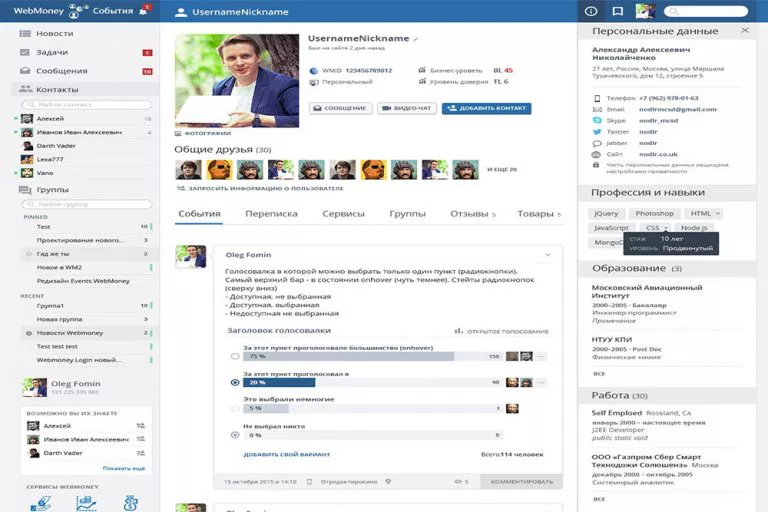Click the 'и еще 20' friends link
This screenshot has height=512, width=768.
coord(502,170)
